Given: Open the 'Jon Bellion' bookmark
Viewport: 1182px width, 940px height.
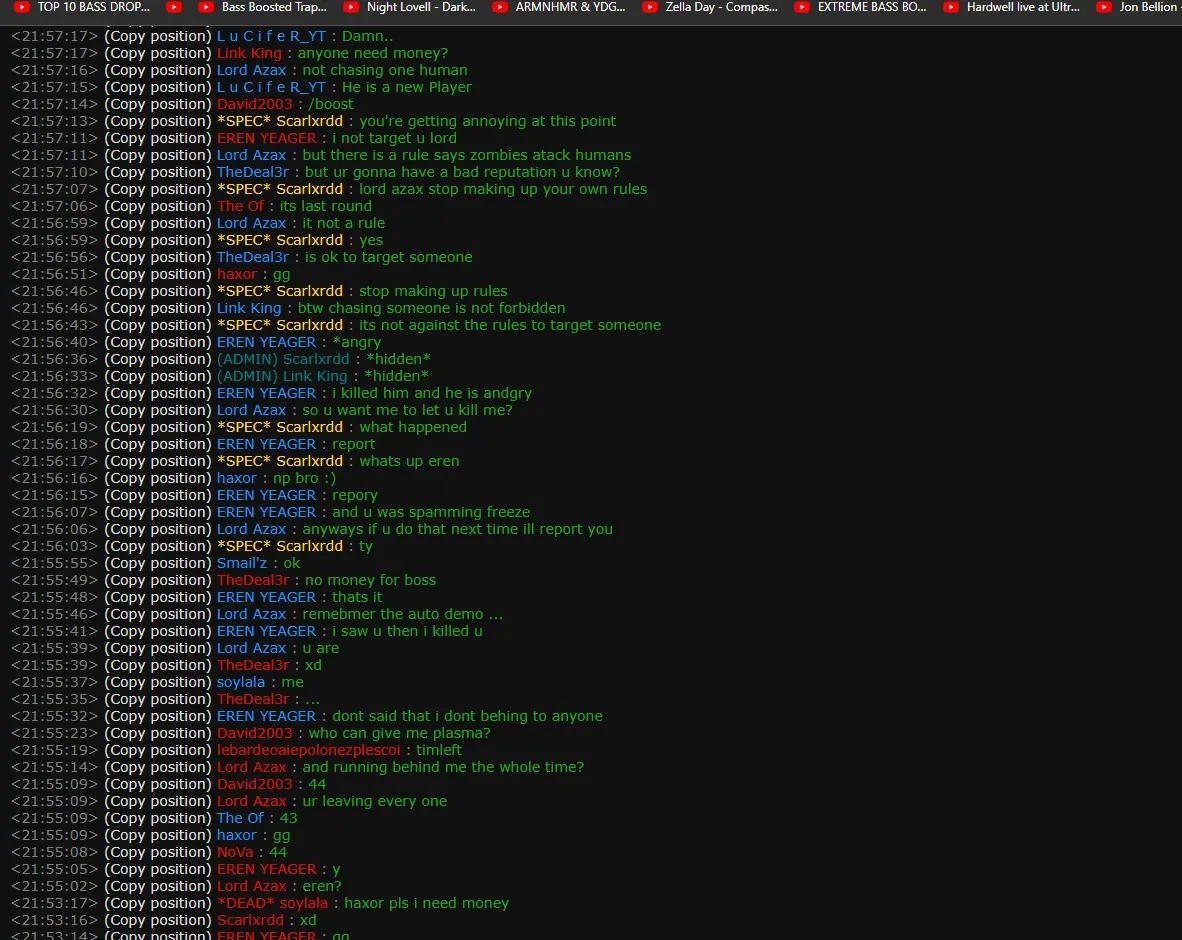Looking at the screenshot, I should tap(1138, 7).
